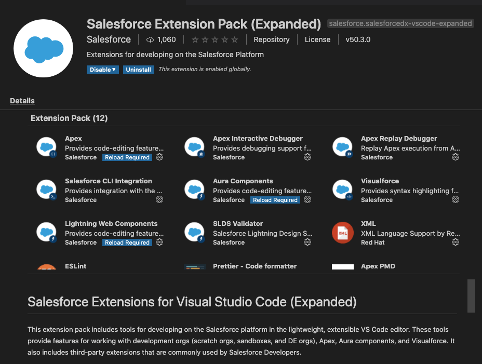
Task: Open manage gear for Aura Components
Action: (x=307, y=200)
